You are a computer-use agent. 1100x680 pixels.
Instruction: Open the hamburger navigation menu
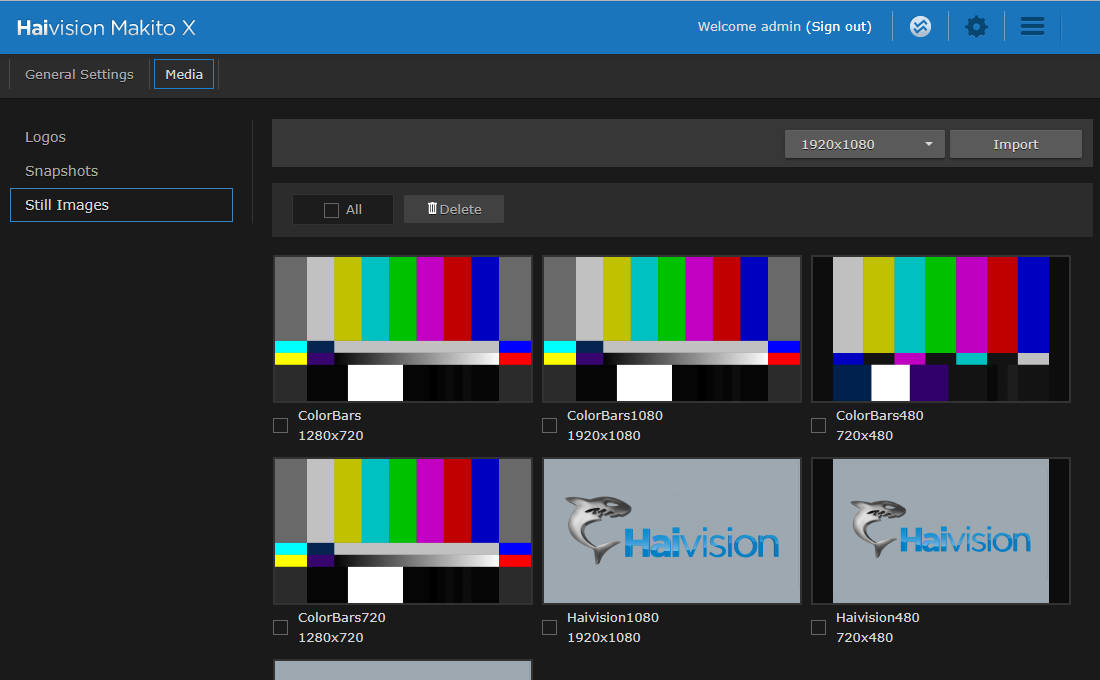click(1032, 26)
